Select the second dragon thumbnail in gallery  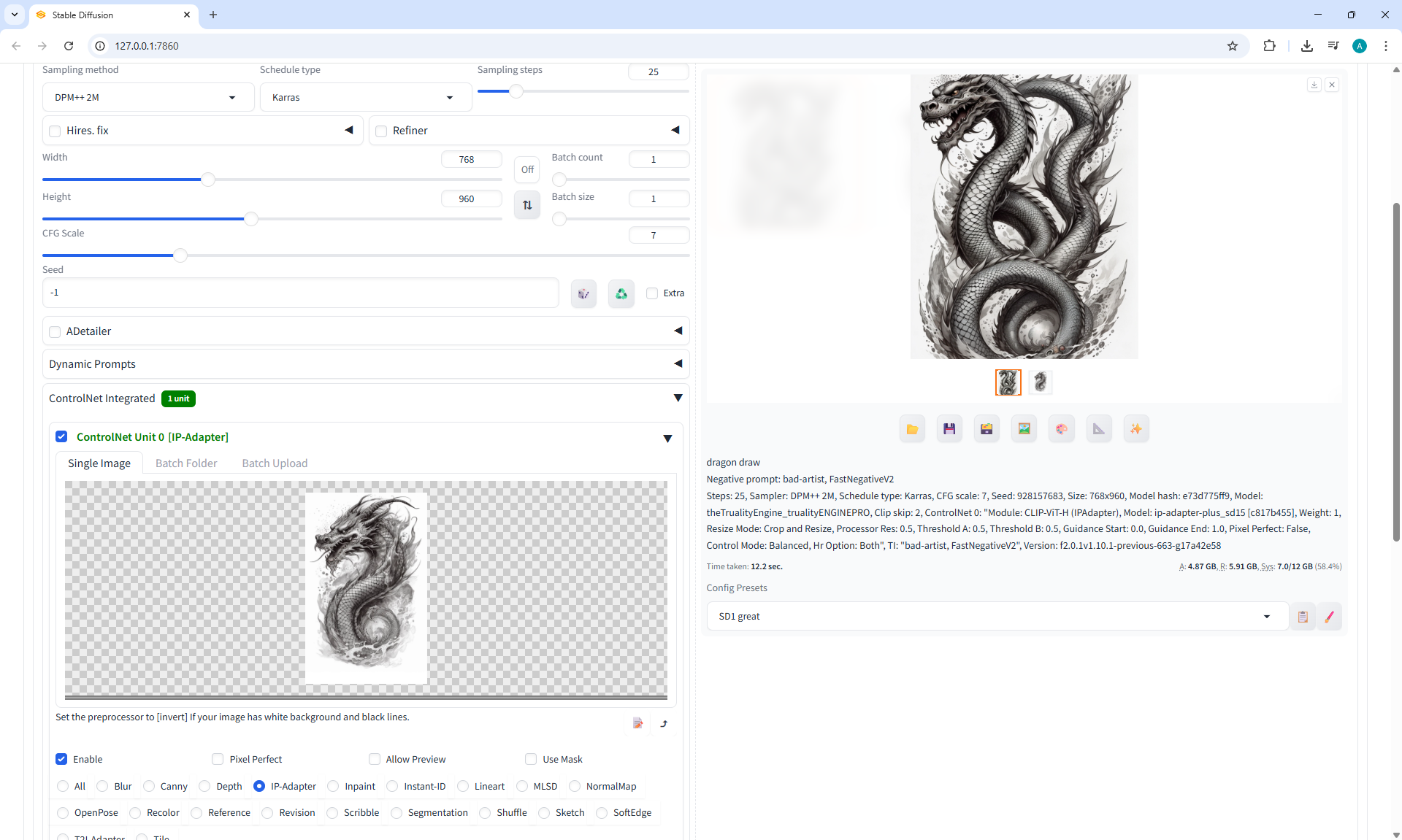pyautogui.click(x=1040, y=382)
